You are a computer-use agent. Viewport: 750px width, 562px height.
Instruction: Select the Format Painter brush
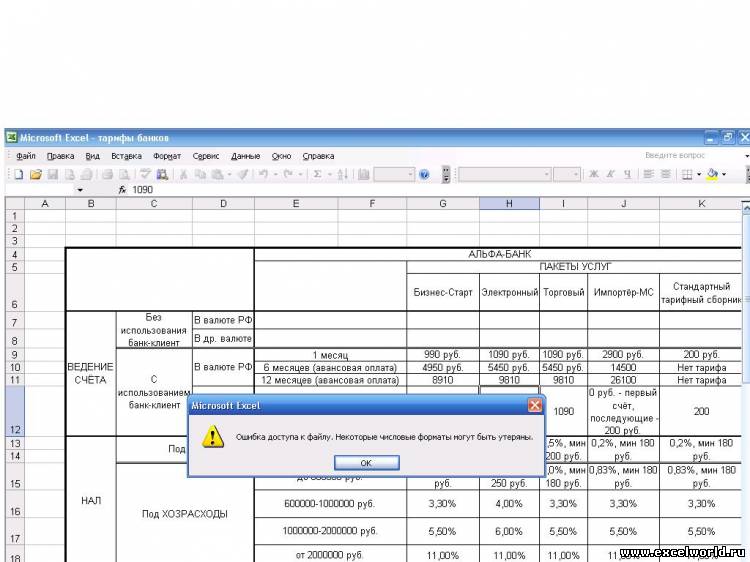tap(243, 174)
